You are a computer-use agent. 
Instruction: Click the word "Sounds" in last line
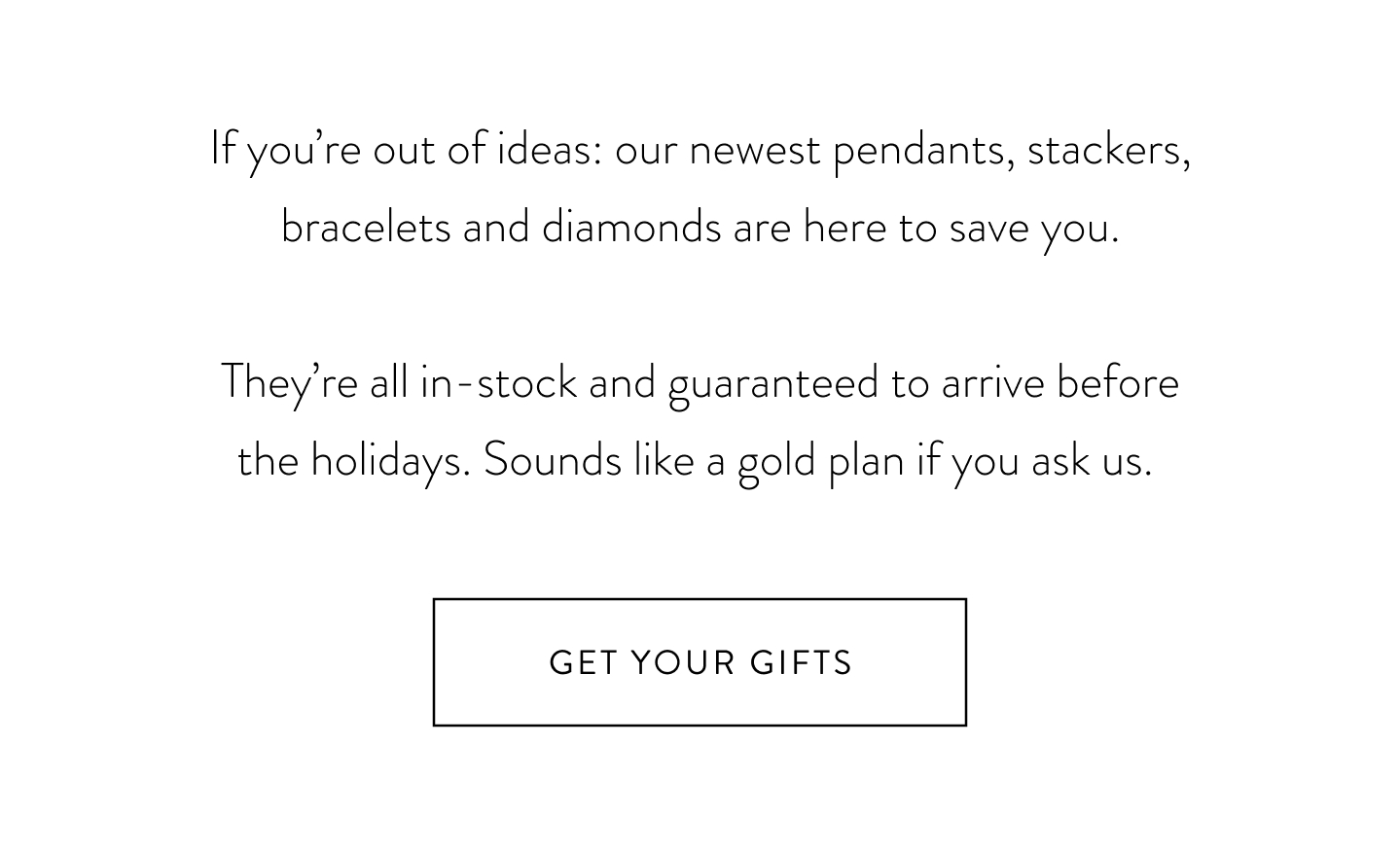pyautogui.click(x=553, y=459)
